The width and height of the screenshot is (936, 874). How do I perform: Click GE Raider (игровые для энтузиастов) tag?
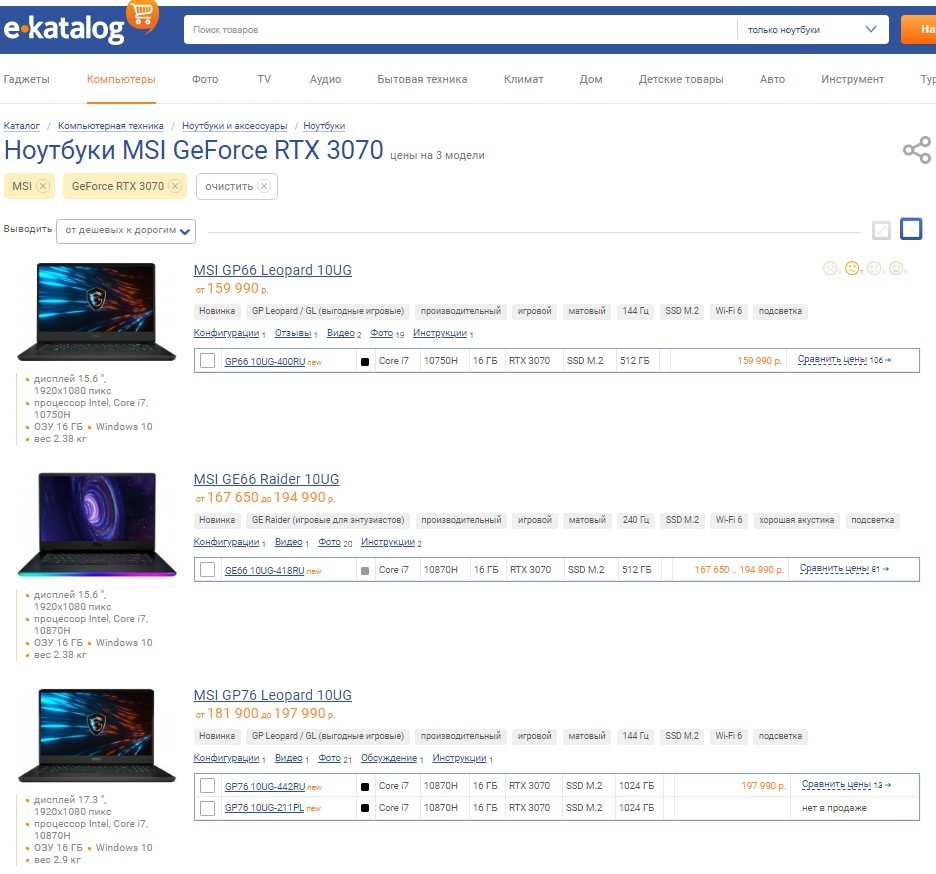[x=328, y=520]
